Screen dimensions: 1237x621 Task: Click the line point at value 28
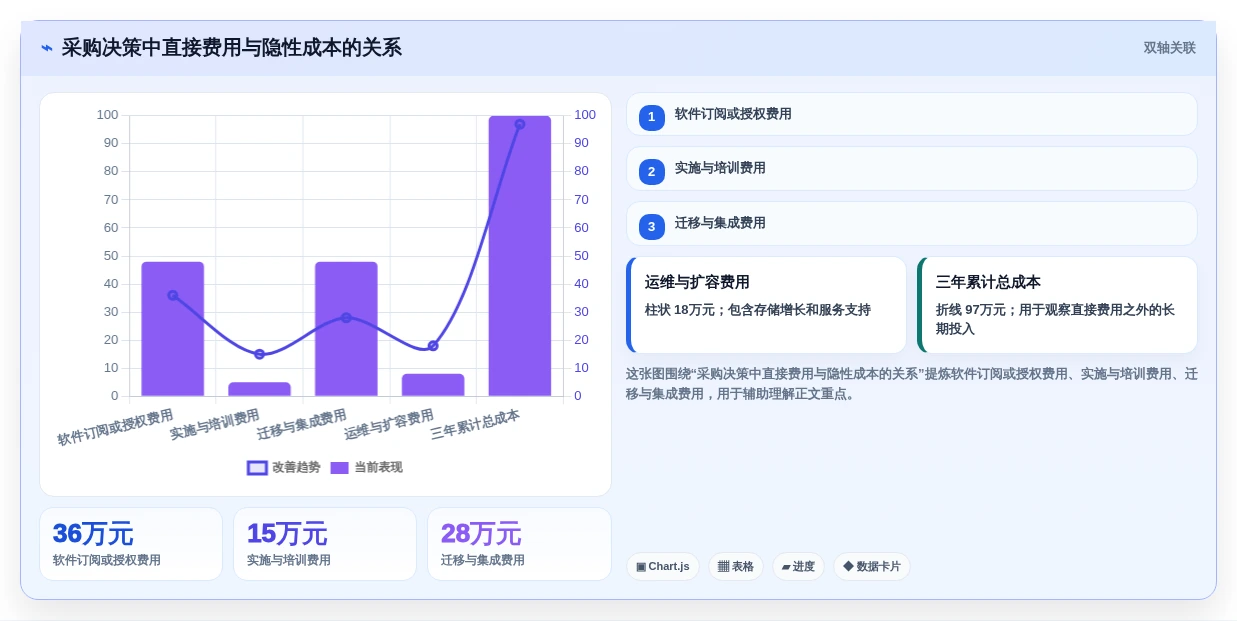pyautogui.click(x=346, y=317)
